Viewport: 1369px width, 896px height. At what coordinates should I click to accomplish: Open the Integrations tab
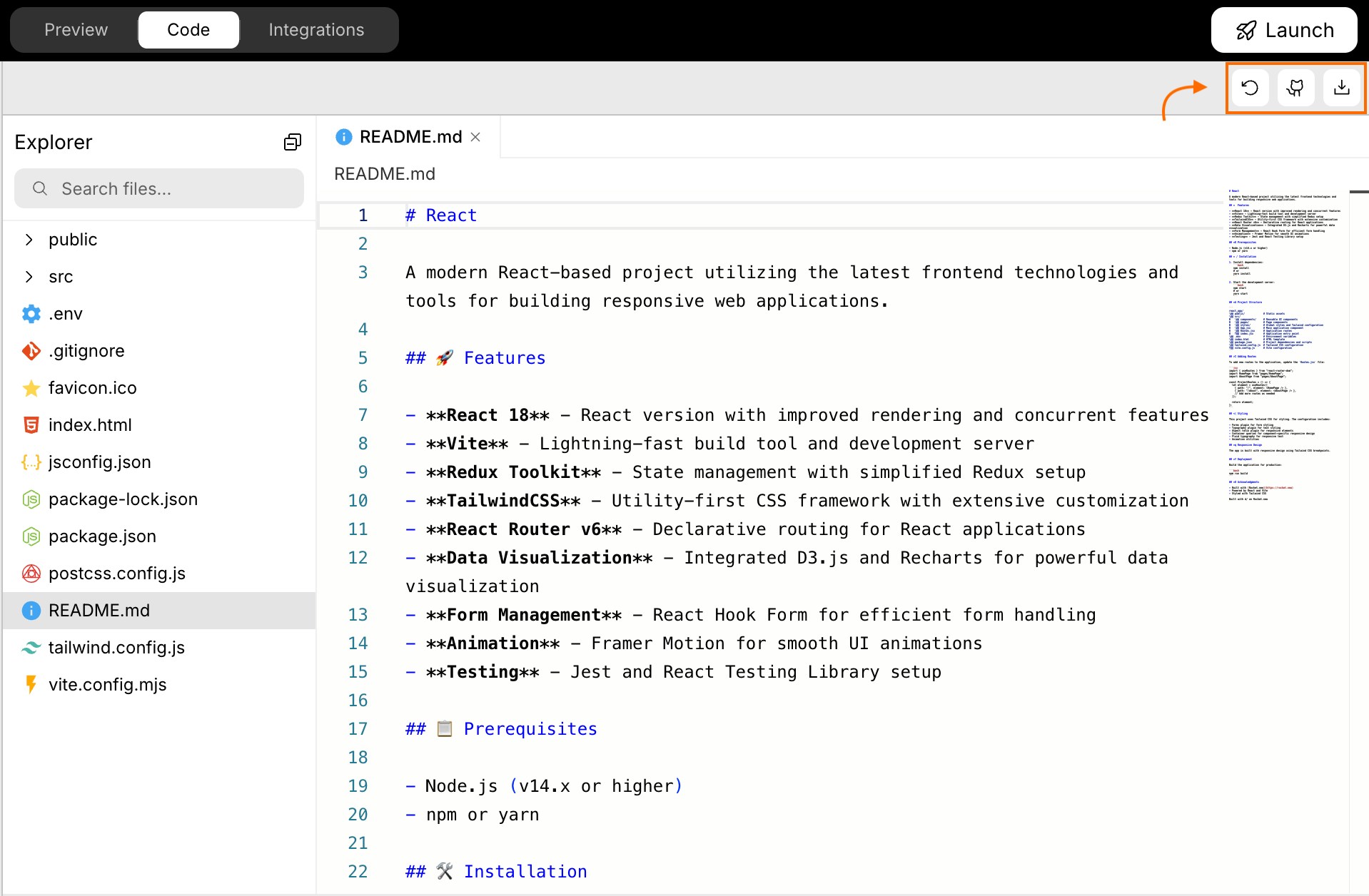coord(316,30)
